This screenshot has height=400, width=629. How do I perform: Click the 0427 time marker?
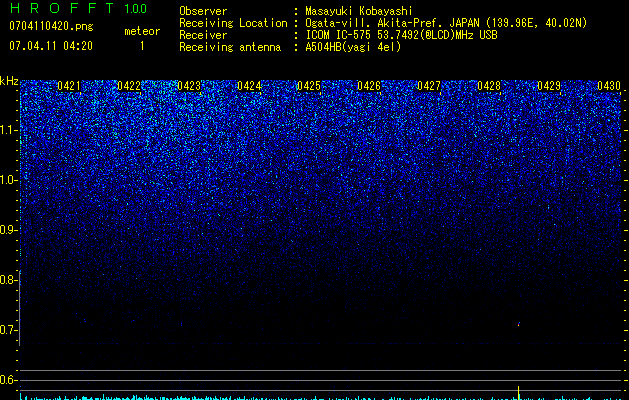(x=429, y=86)
